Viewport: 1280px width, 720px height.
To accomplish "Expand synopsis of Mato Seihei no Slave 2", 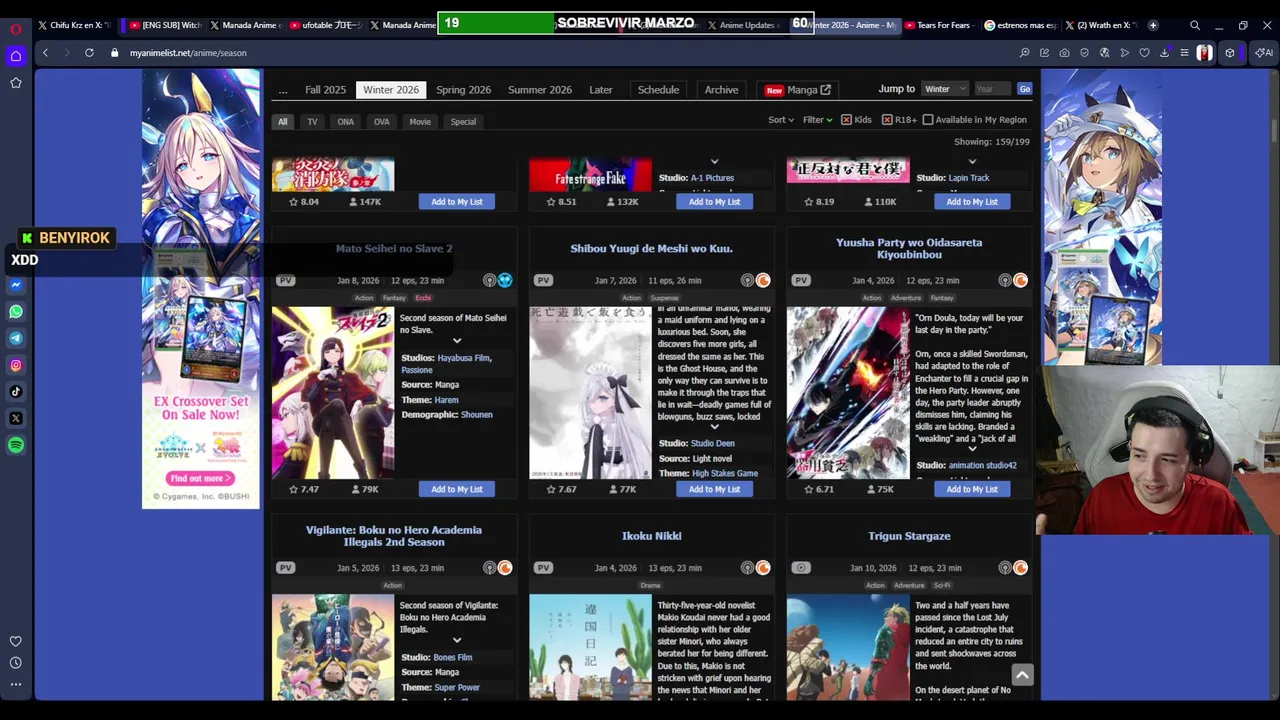I will [457, 341].
